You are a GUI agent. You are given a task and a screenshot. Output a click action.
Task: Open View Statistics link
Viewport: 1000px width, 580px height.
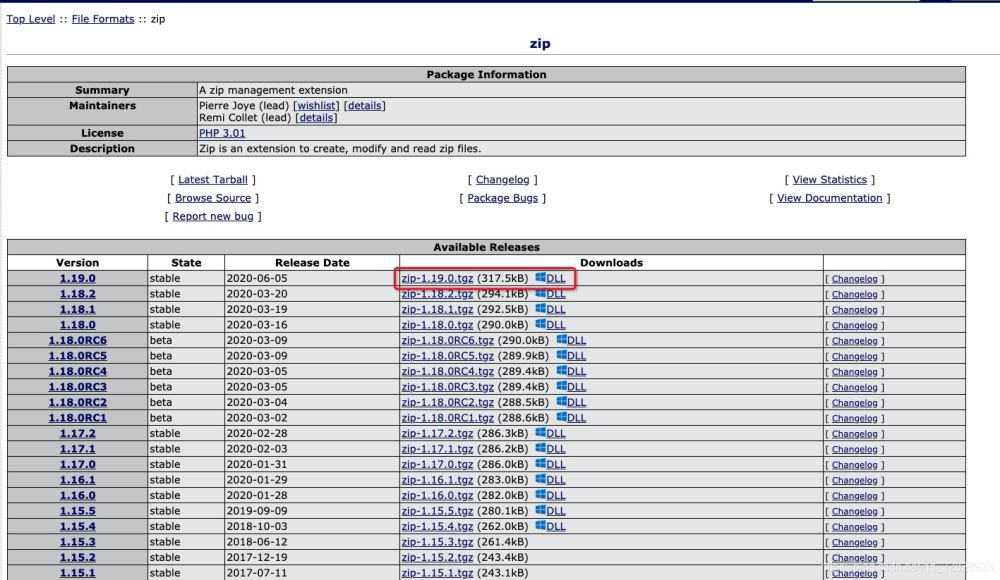coord(829,180)
